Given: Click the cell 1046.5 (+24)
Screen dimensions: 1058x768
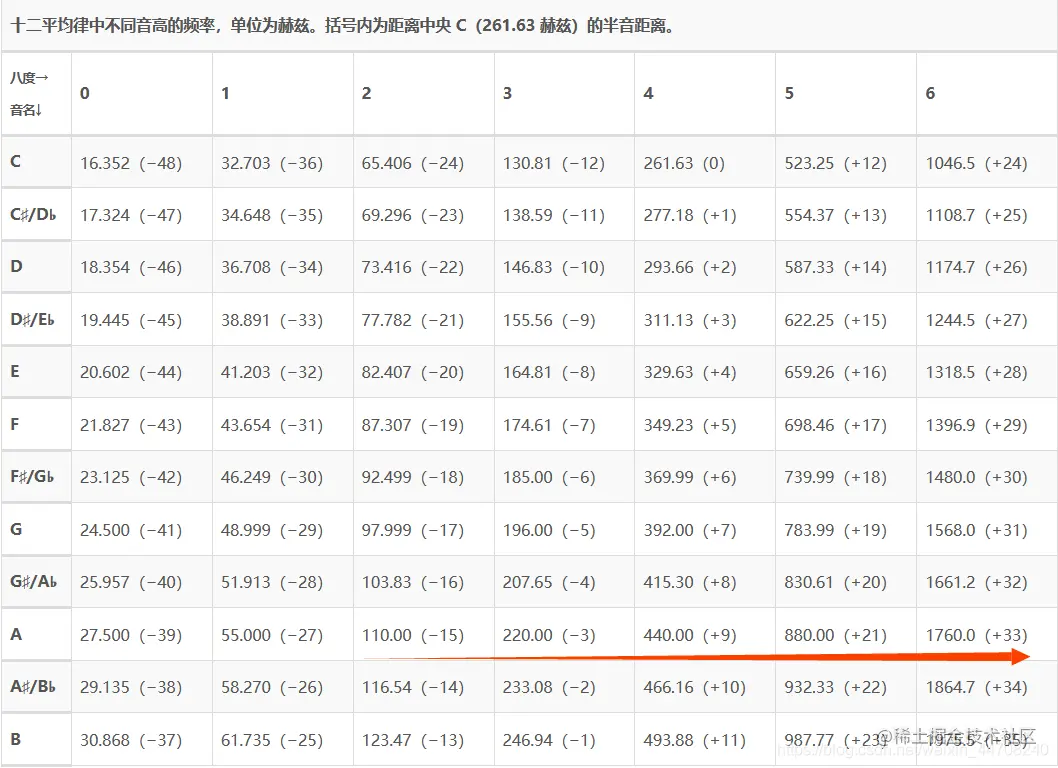Looking at the screenshot, I should pos(987,162).
